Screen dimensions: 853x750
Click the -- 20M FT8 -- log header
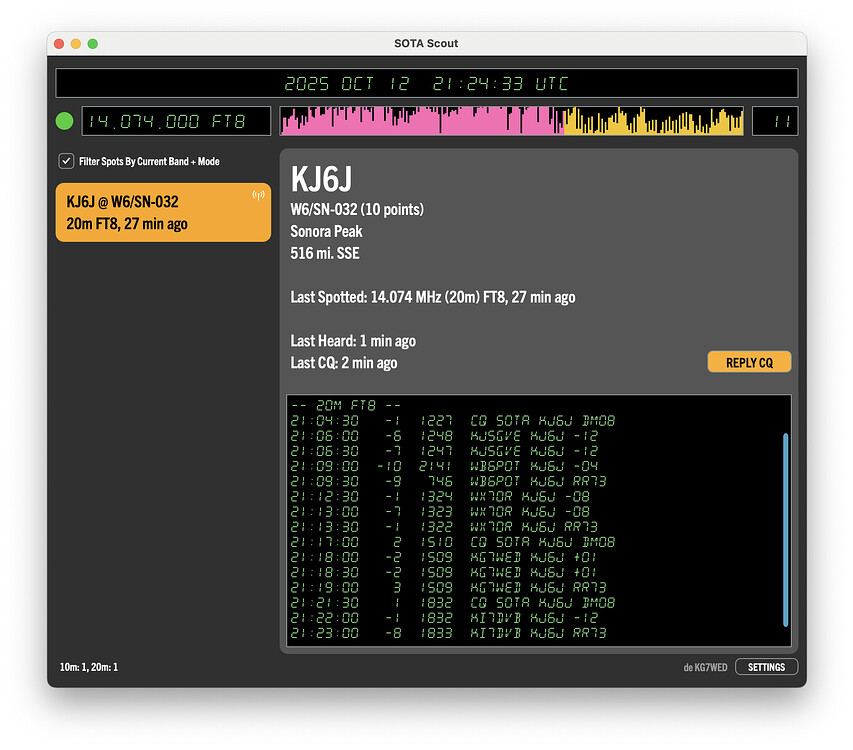click(x=346, y=405)
